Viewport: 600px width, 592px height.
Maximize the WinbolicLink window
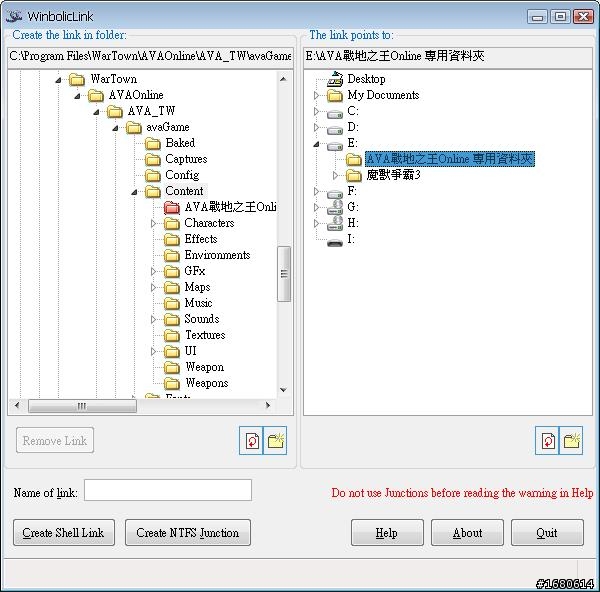560,16
